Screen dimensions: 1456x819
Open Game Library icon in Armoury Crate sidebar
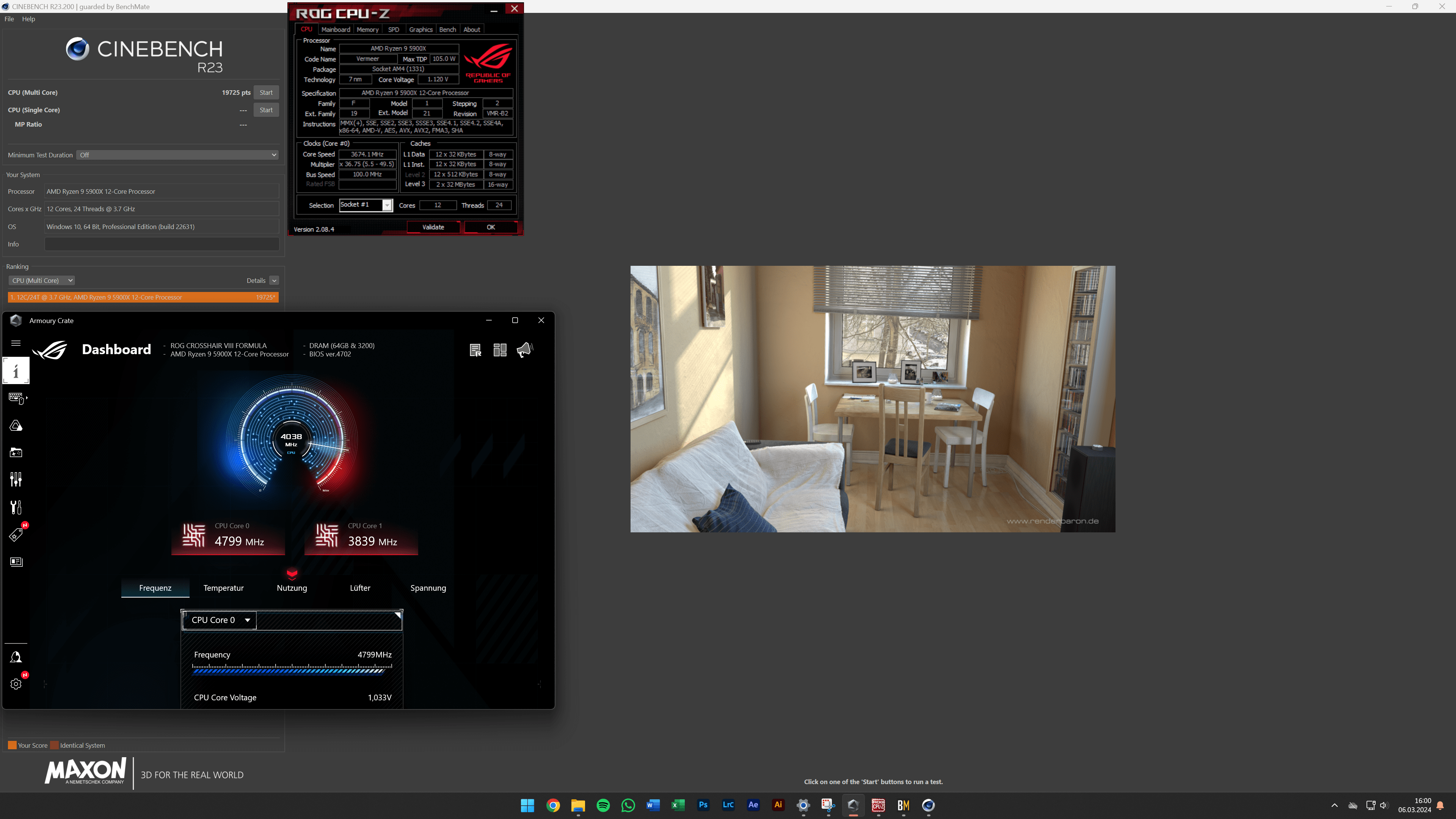tap(16, 453)
